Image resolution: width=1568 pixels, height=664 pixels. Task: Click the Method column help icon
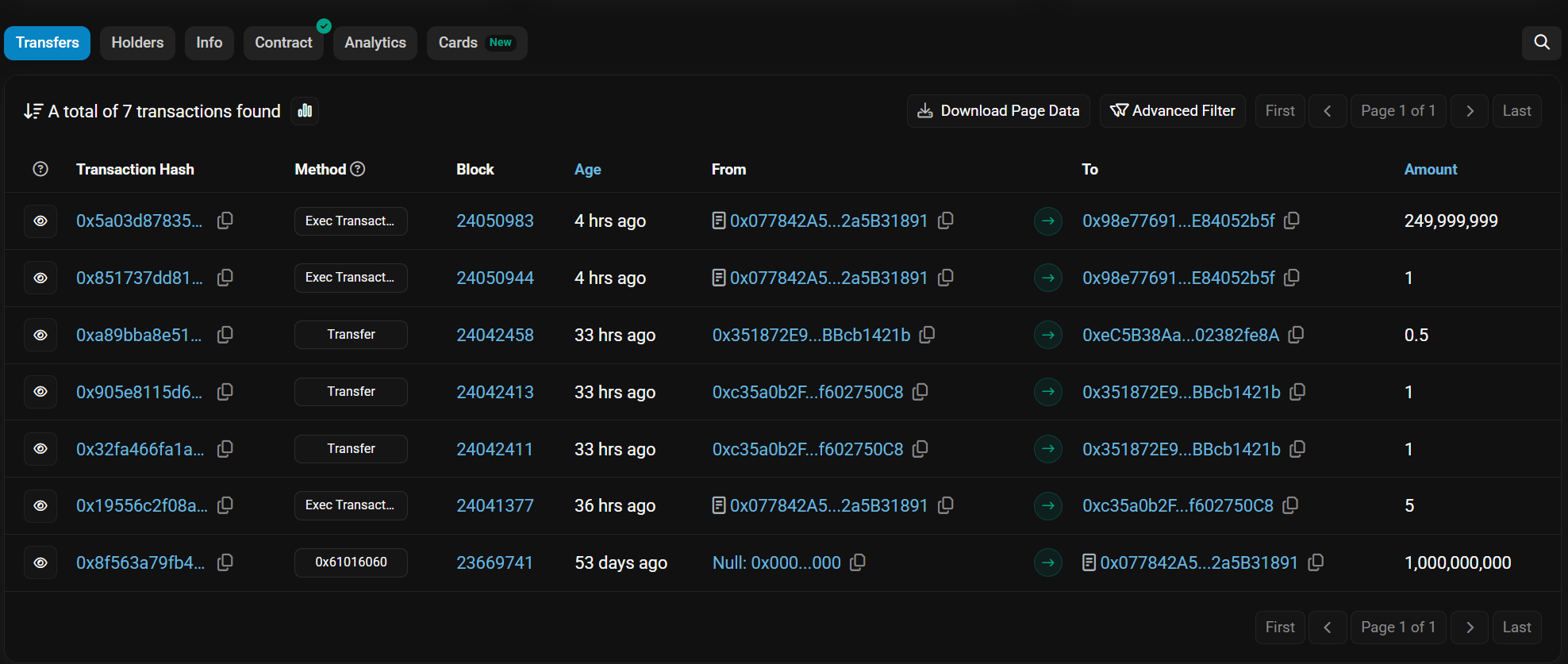coord(358,169)
